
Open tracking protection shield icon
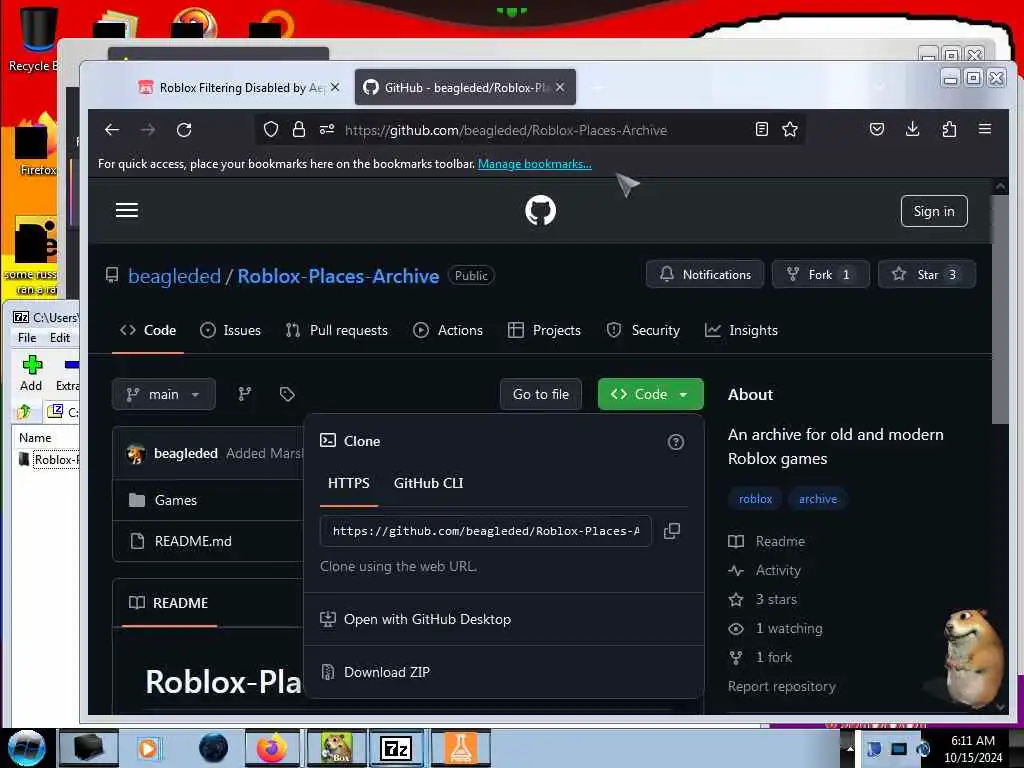click(x=271, y=129)
